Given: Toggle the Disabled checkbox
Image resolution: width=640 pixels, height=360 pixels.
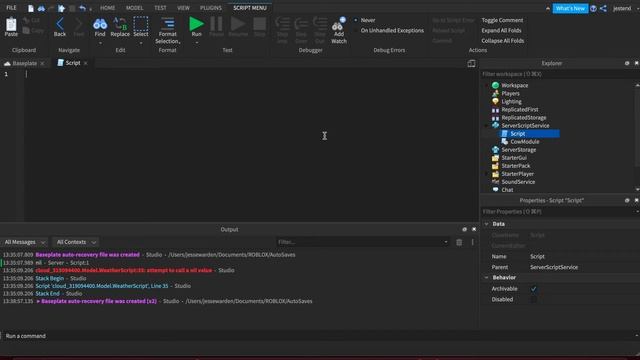Looking at the screenshot, I should point(533,299).
